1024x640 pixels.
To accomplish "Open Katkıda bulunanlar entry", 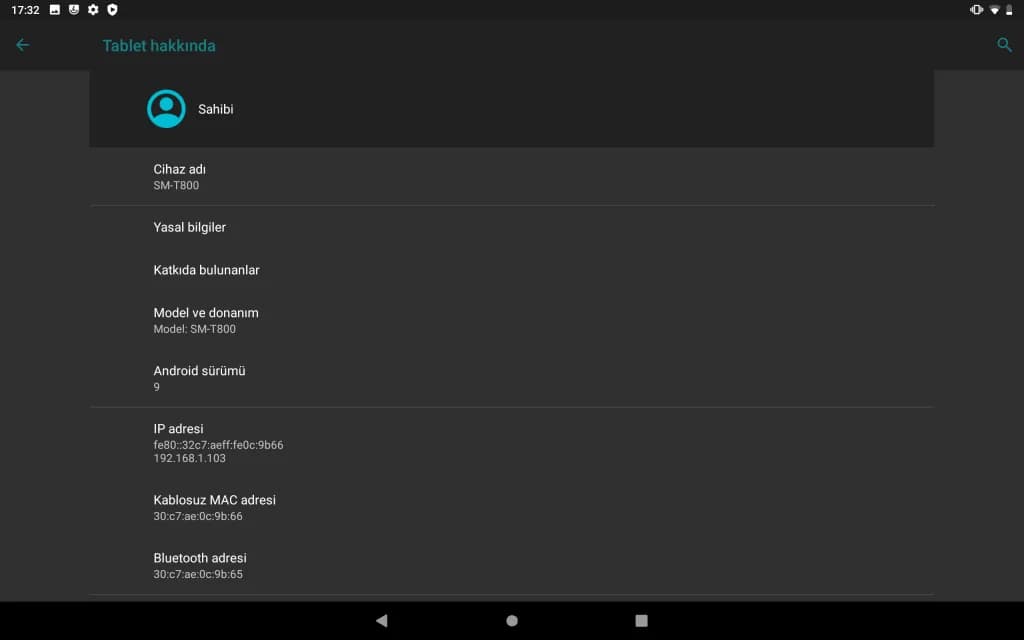I will [512, 270].
